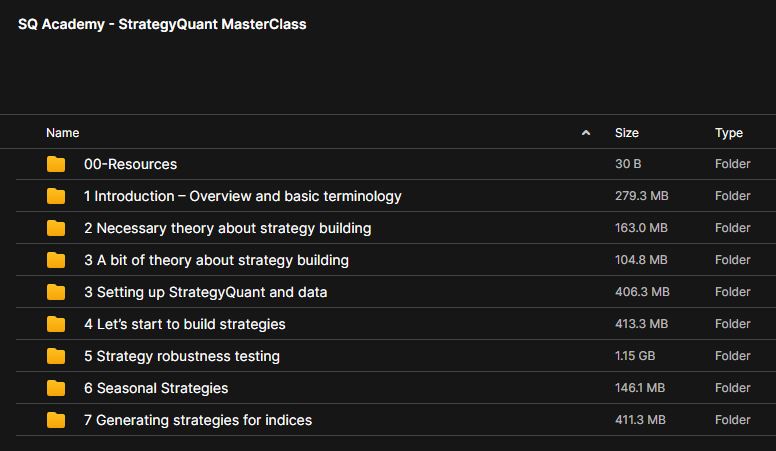Image resolution: width=776 pixels, height=451 pixels.
Task: Open 1 Introduction – Overview and basic terminology
Action: 242,196
